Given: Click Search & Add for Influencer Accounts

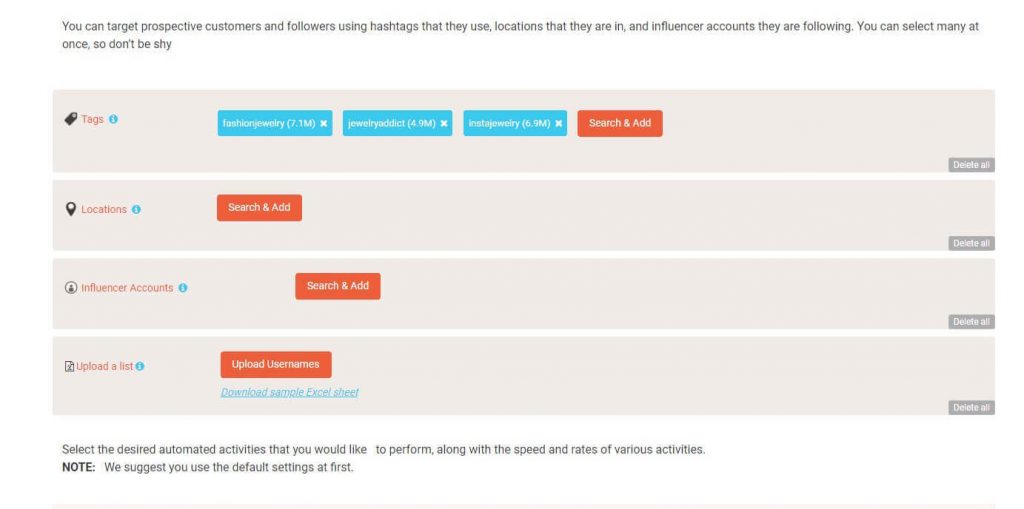Looking at the screenshot, I should click(338, 286).
